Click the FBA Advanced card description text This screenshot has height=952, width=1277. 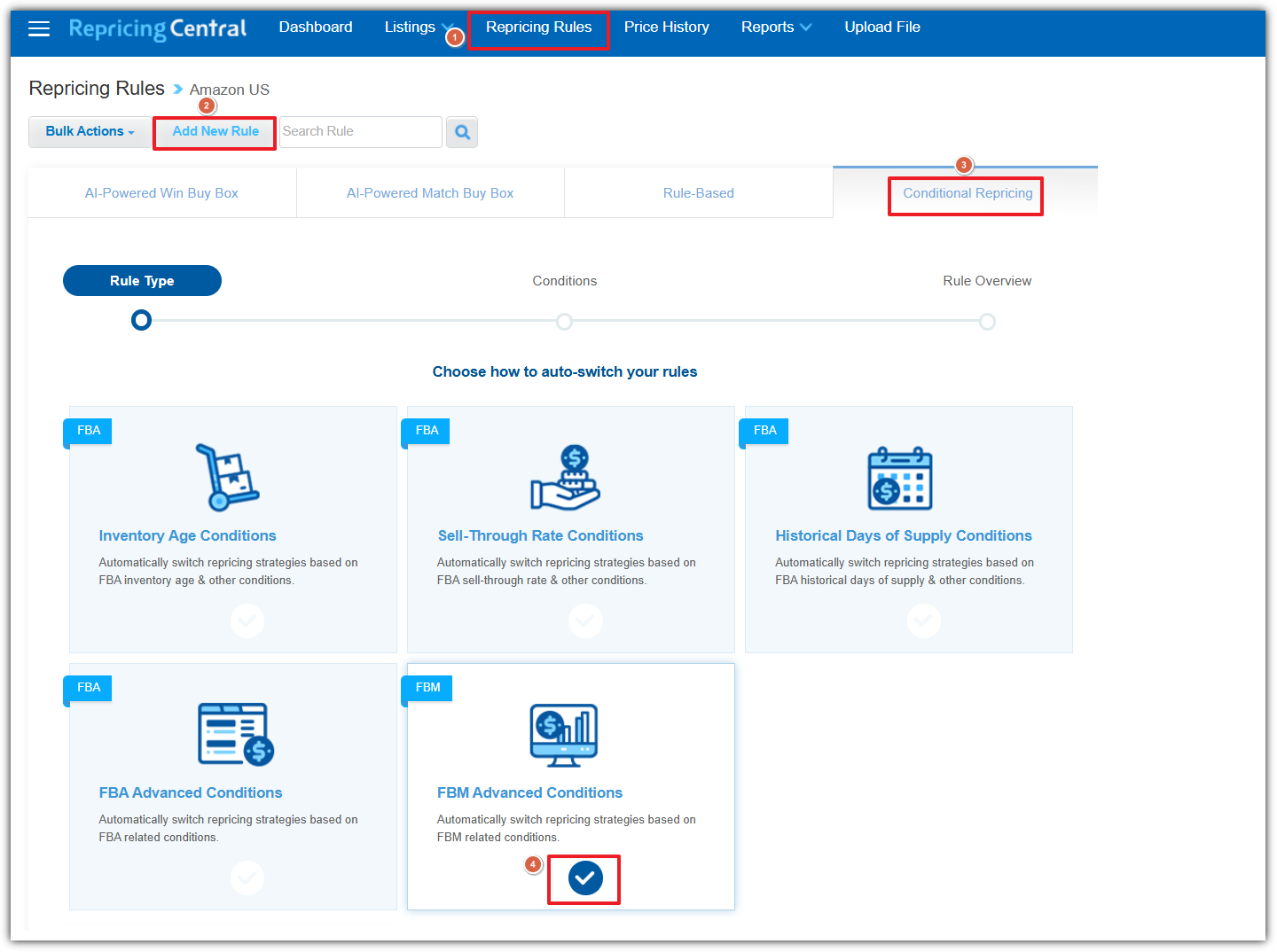228,829
